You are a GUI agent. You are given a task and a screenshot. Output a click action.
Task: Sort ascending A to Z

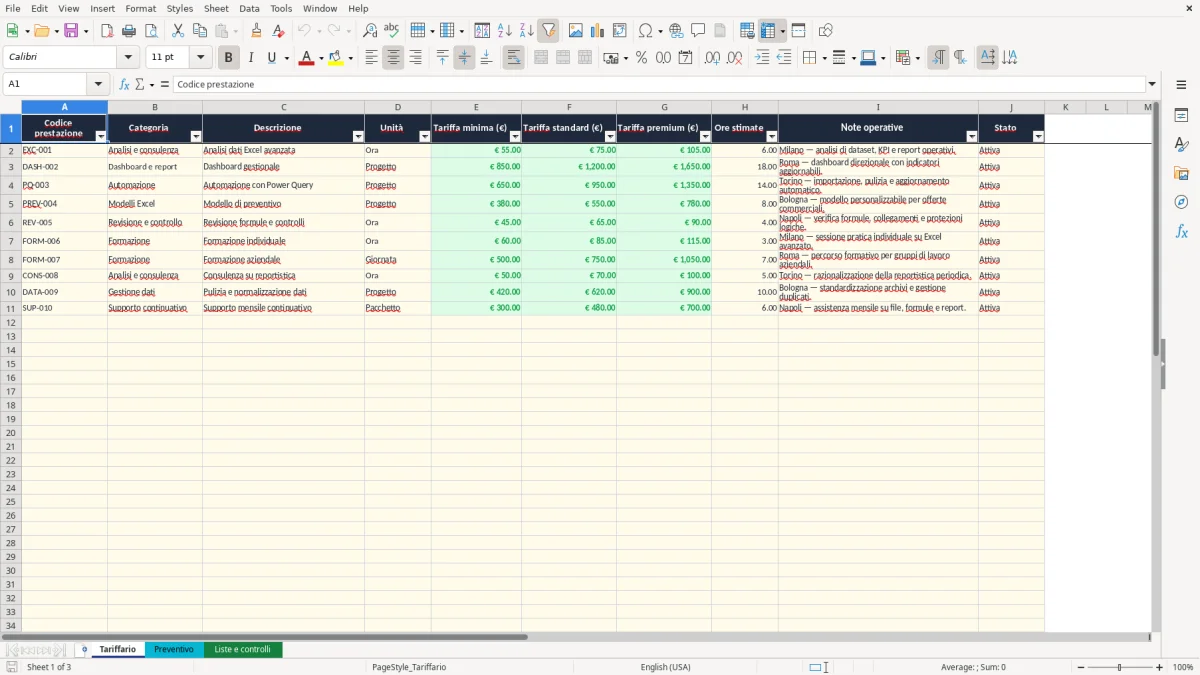pyautogui.click(x=504, y=31)
